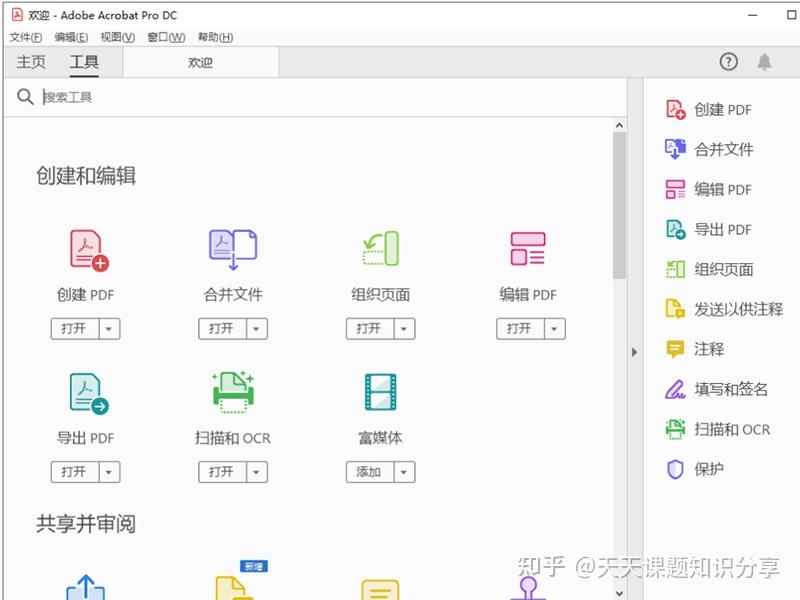Select 扫描和 OCR icon in right sidebar
The width and height of the screenshot is (800, 600).
[676, 429]
